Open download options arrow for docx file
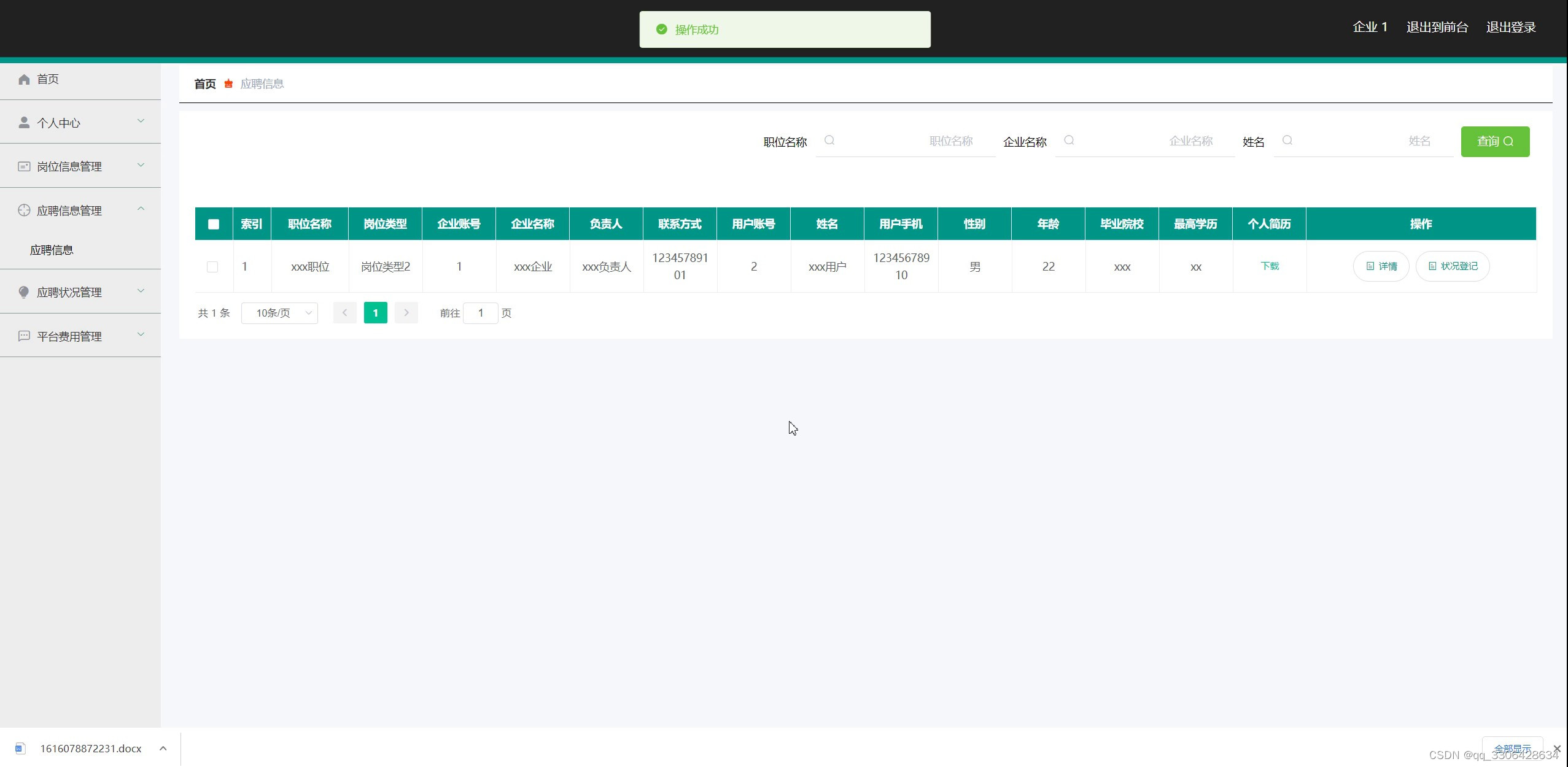1568x767 pixels. pyautogui.click(x=163, y=748)
